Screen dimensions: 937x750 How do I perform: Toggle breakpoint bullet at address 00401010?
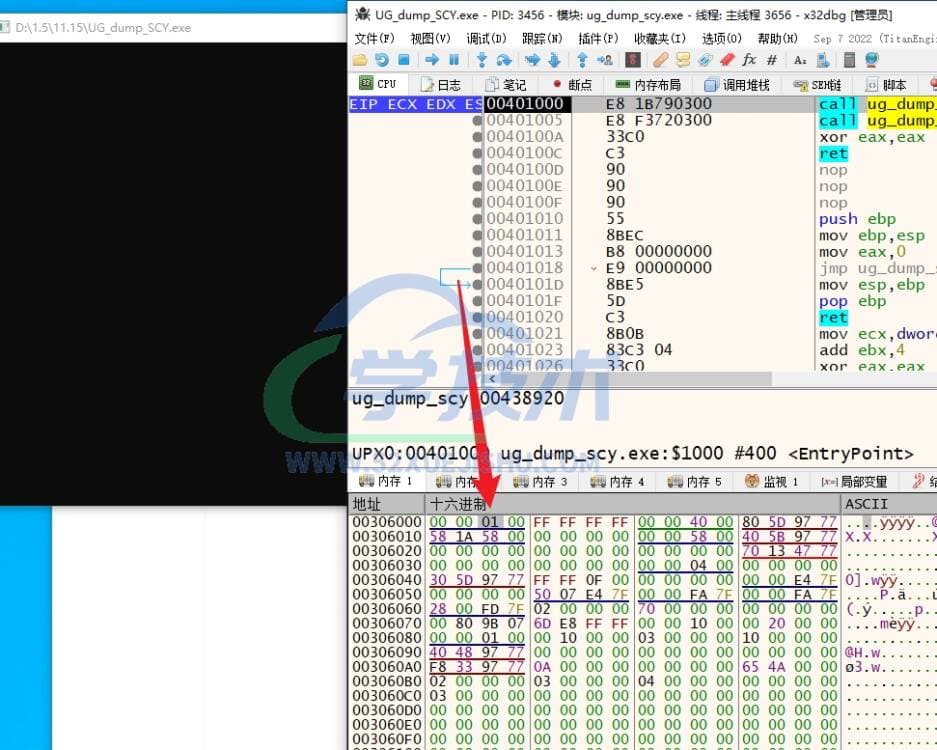tap(477, 219)
